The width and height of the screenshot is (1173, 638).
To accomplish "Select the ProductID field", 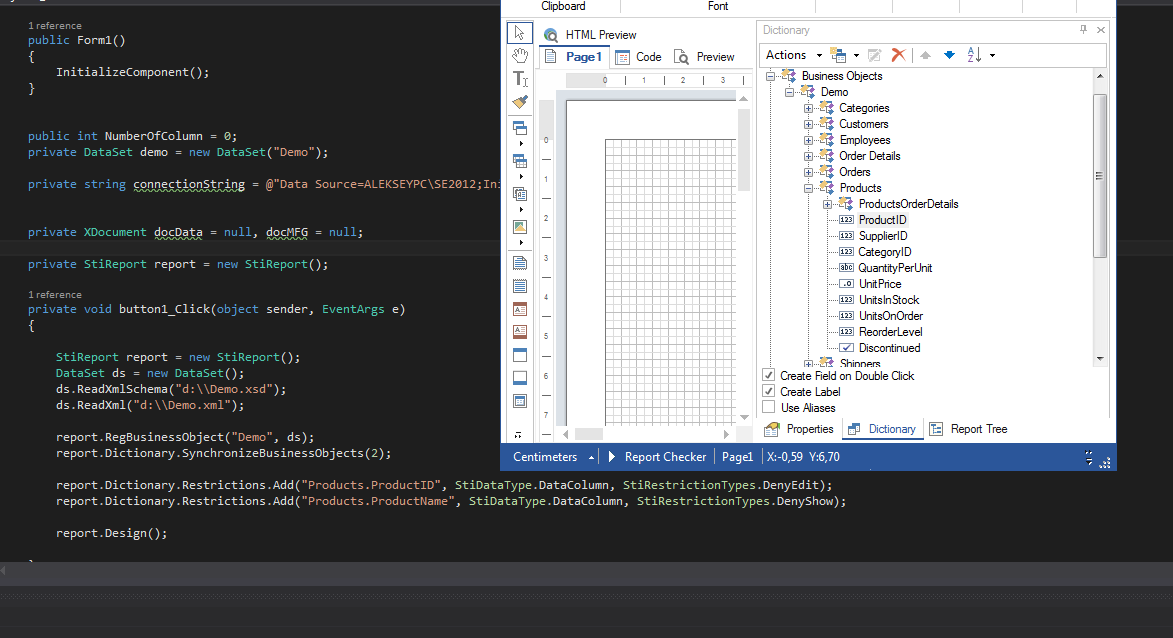I will (x=882, y=220).
